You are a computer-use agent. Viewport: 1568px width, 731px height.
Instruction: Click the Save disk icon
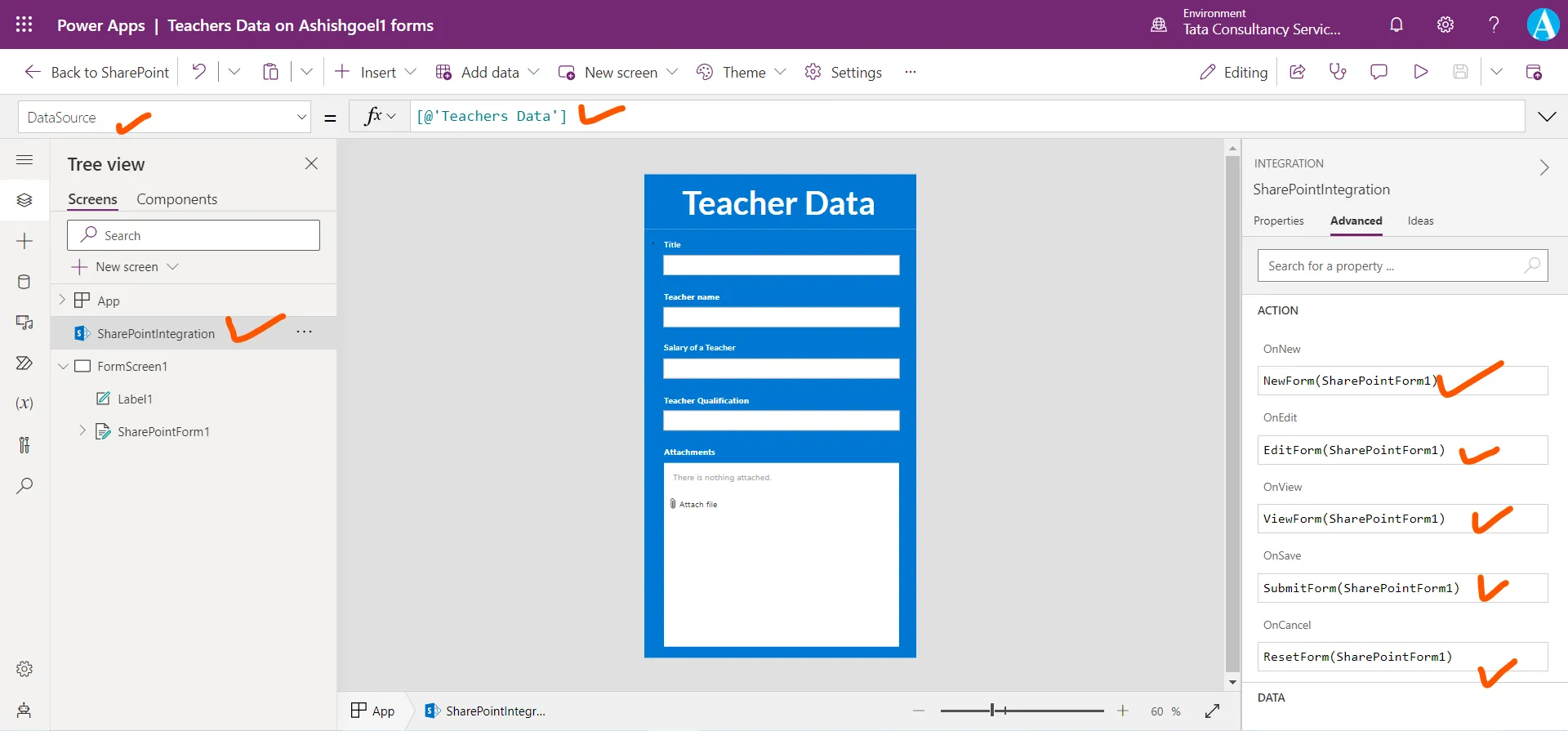[x=1461, y=72]
